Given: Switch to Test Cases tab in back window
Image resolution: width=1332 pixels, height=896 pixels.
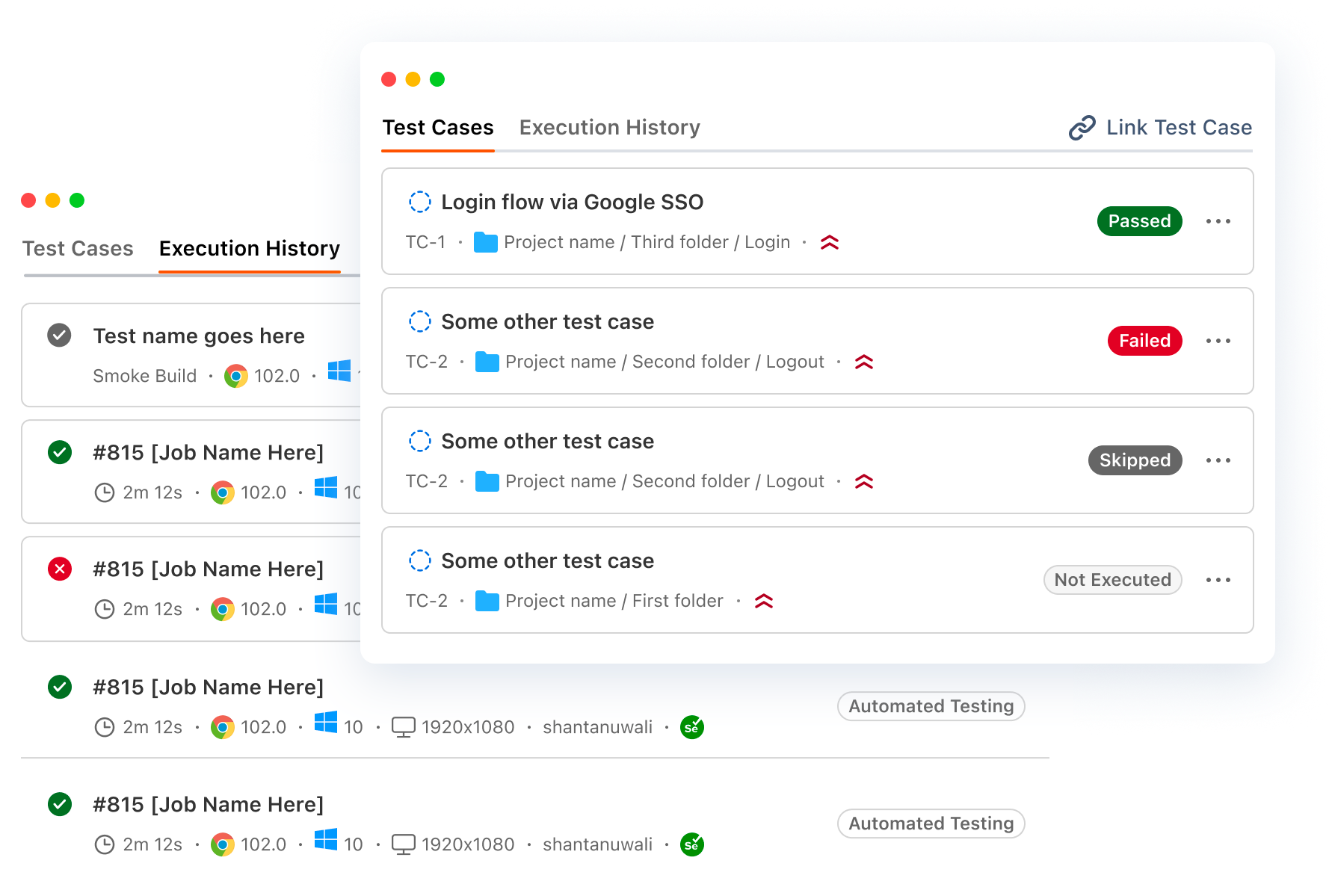Looking at the screenshot, I should pos(78,249).
